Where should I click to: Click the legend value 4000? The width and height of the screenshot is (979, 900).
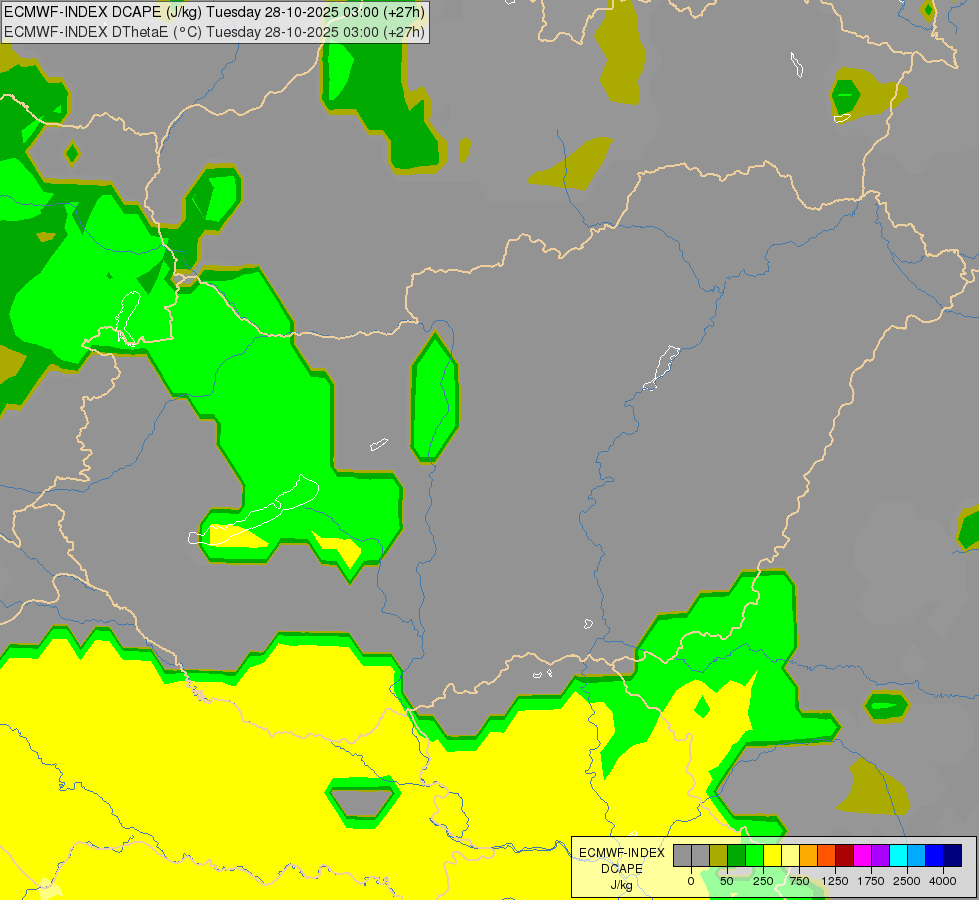(943, 881)
